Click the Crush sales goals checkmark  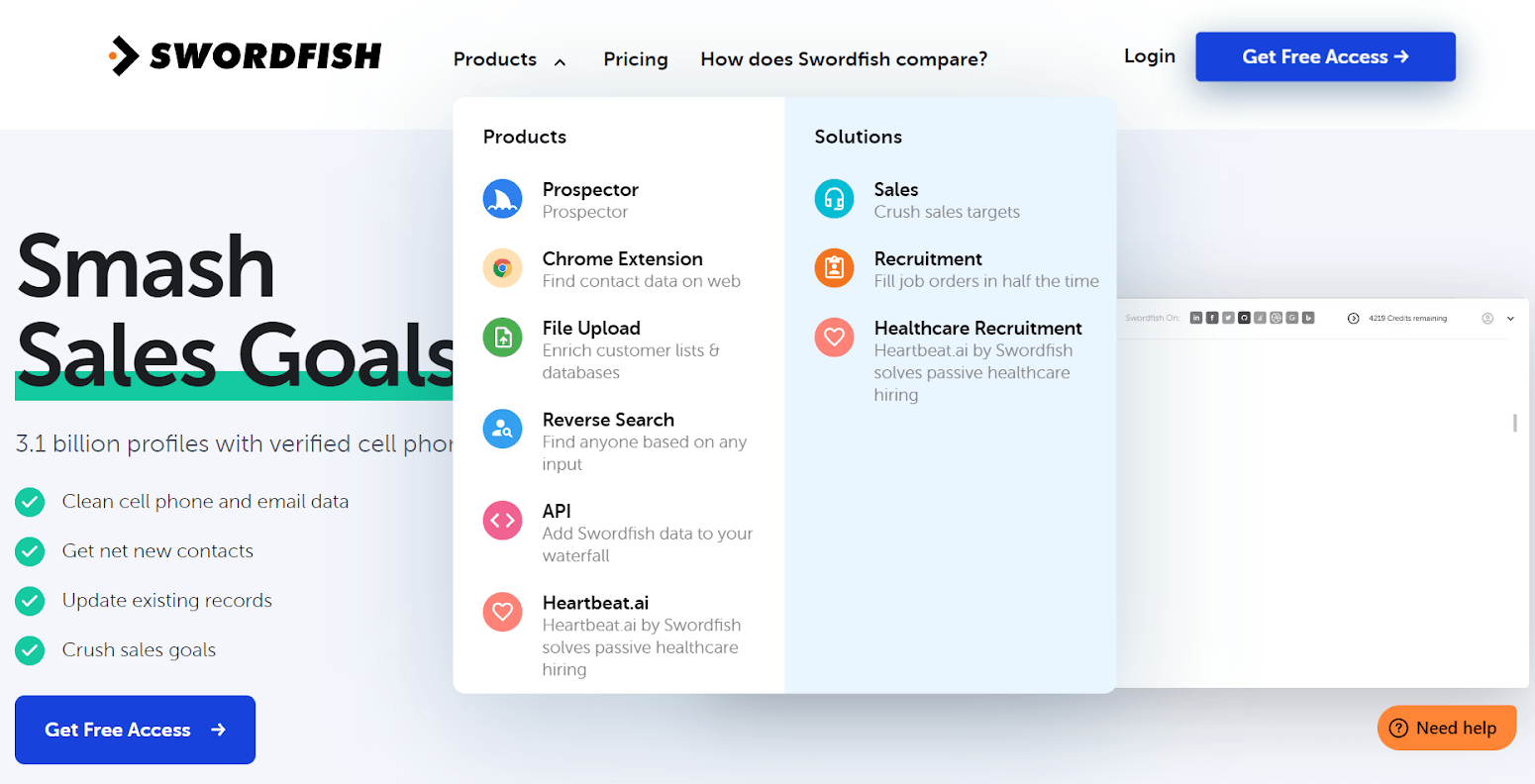click(x=30, y=650)
